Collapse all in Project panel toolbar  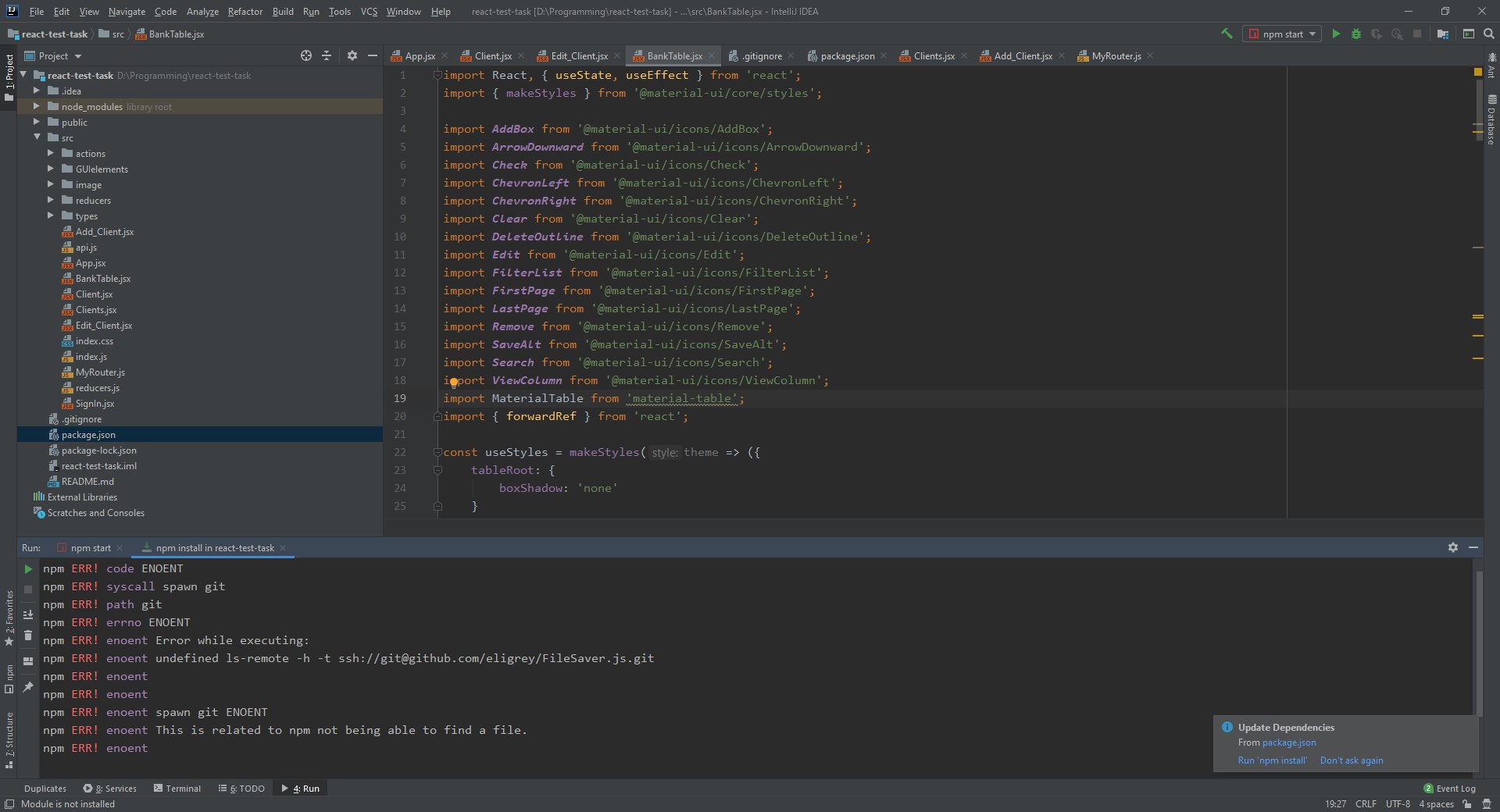click(327, 55)
